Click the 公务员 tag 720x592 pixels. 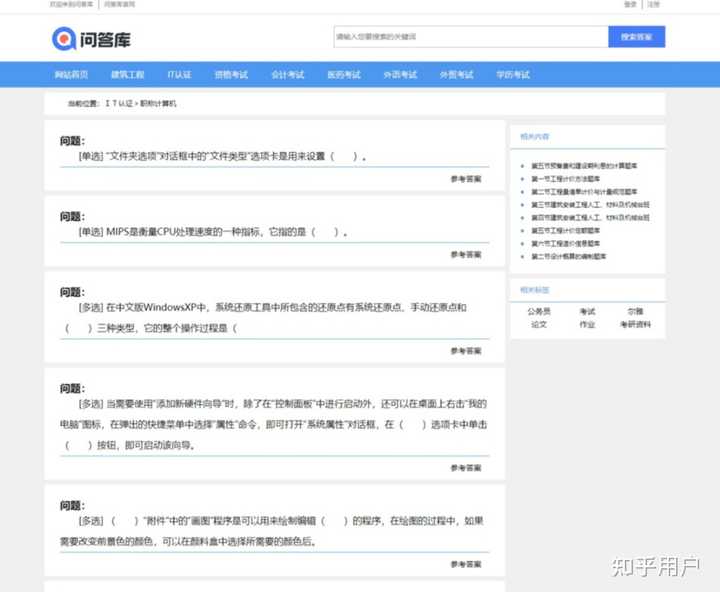tap(539, 311)
